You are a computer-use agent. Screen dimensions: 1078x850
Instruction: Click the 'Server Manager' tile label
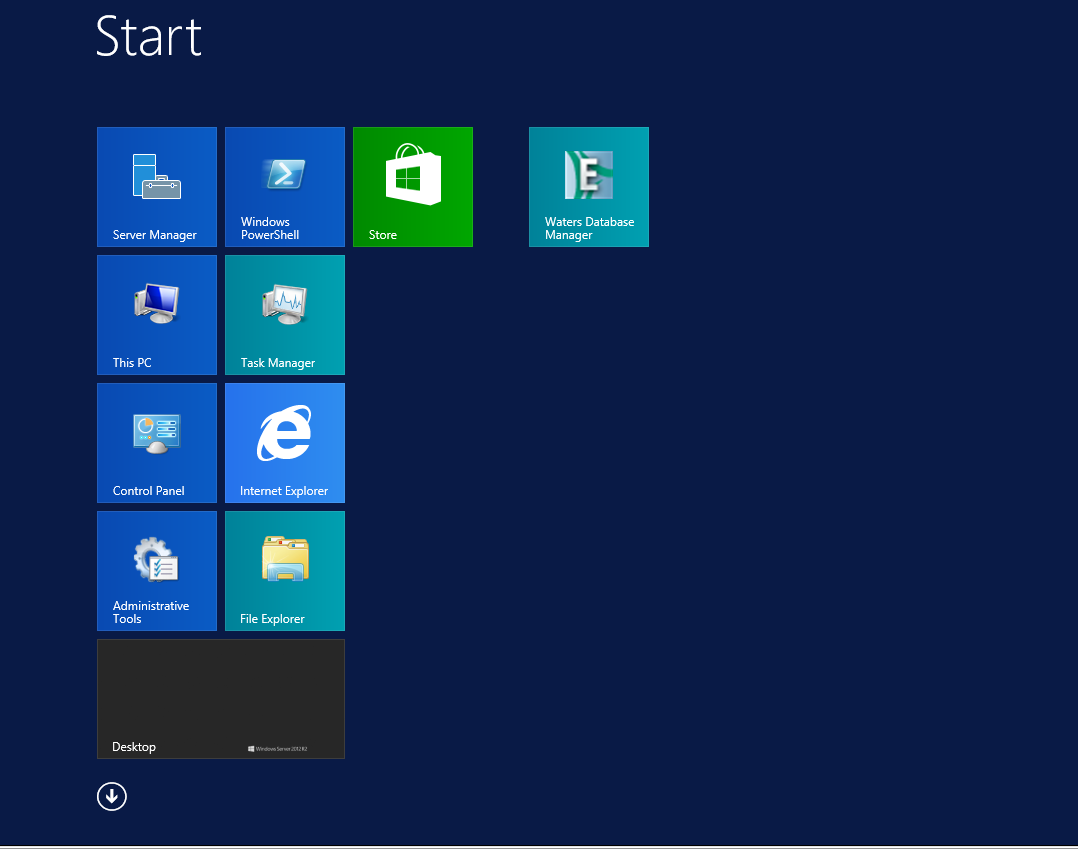pos(155,236)
